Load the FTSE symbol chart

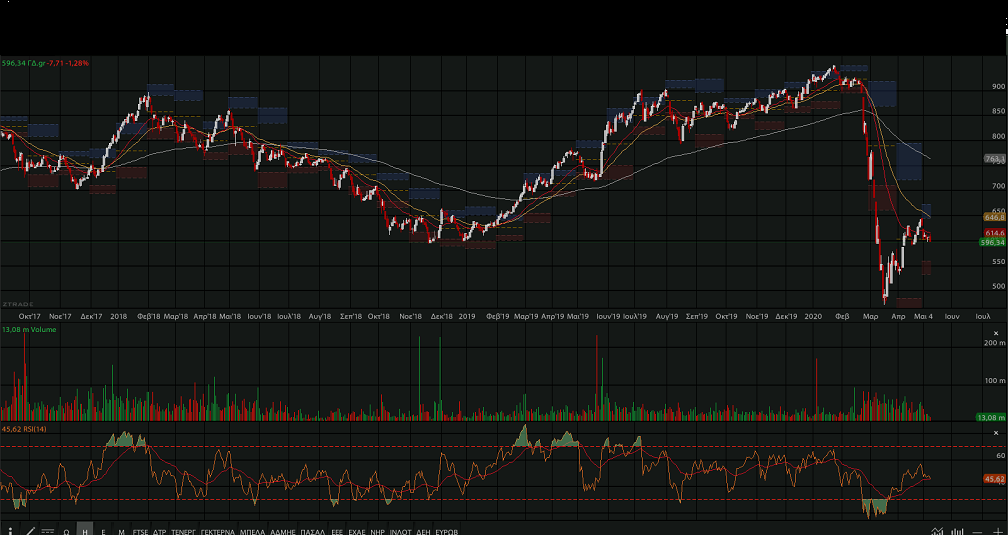[140, 531]
